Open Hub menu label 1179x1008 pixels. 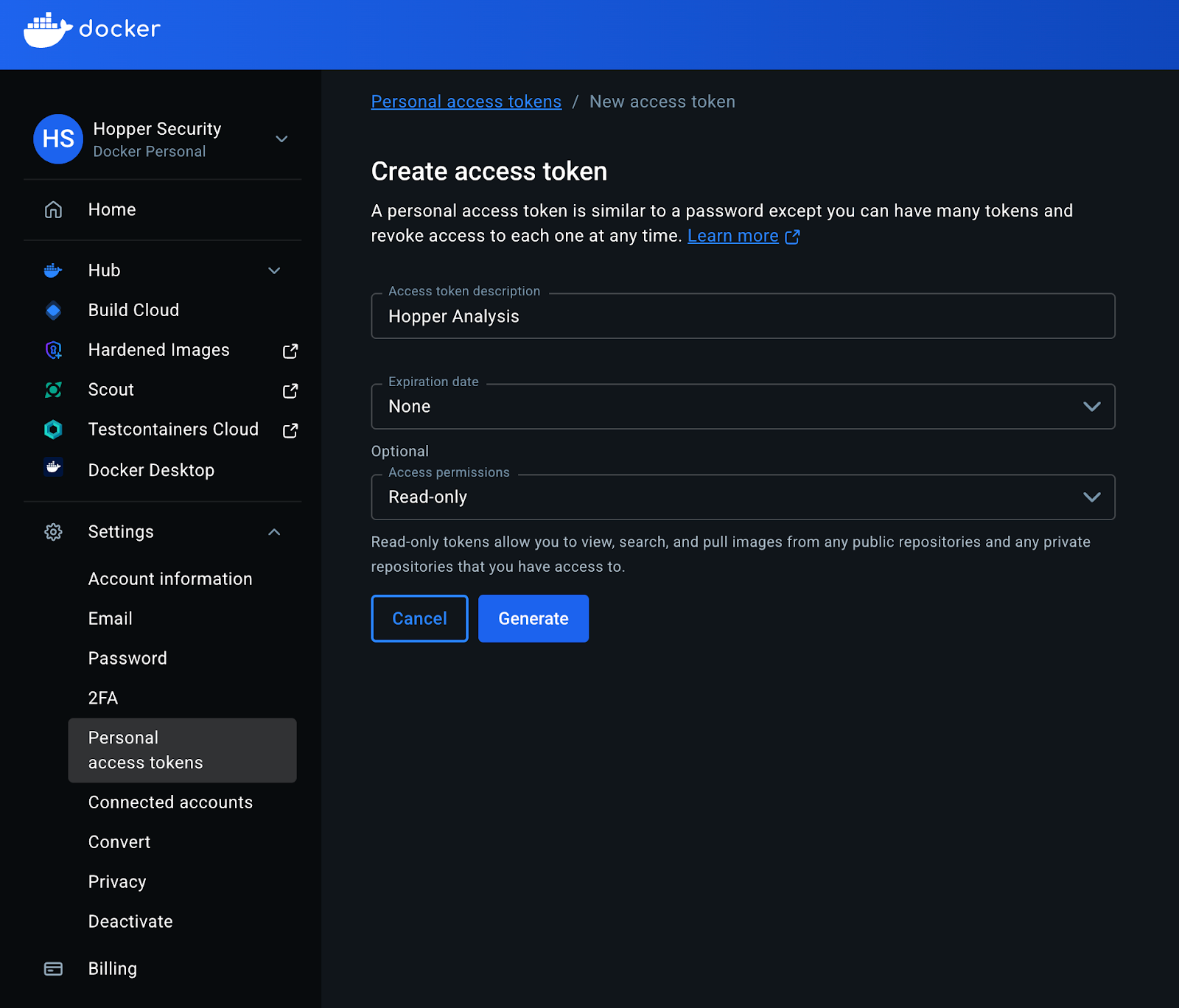104,270
